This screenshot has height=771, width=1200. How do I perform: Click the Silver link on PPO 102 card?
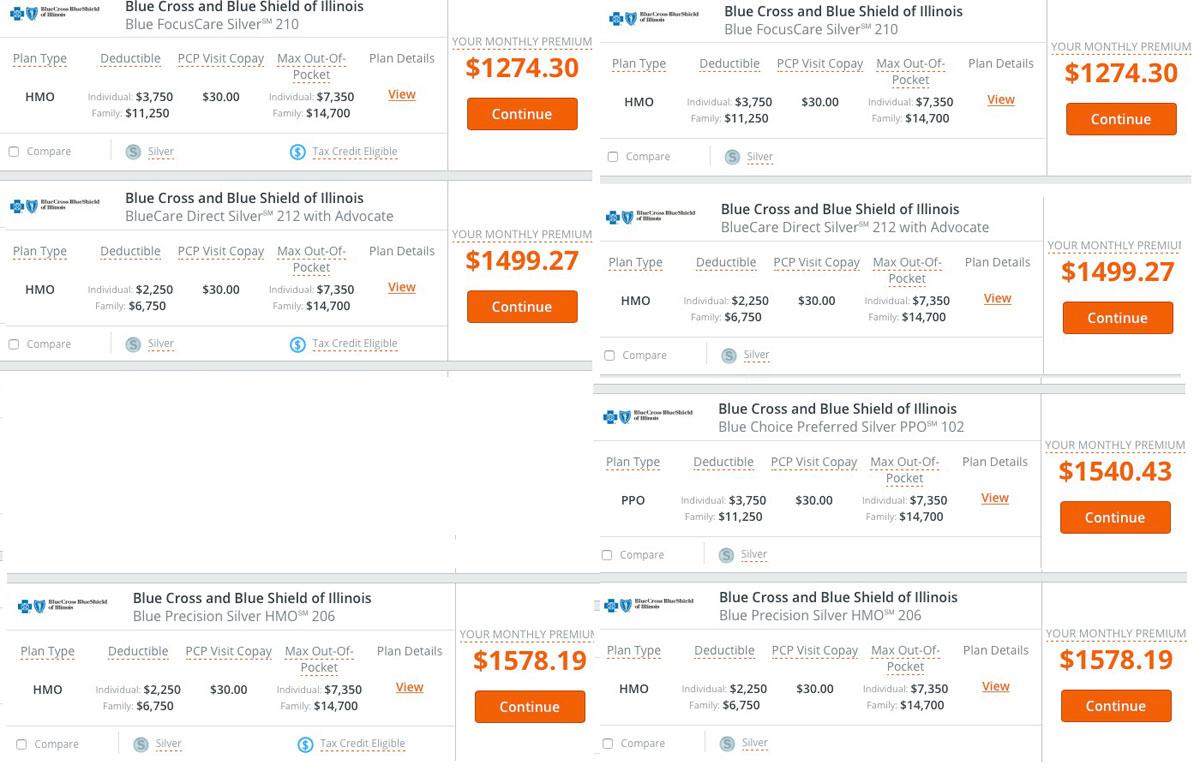click(754, 554)
